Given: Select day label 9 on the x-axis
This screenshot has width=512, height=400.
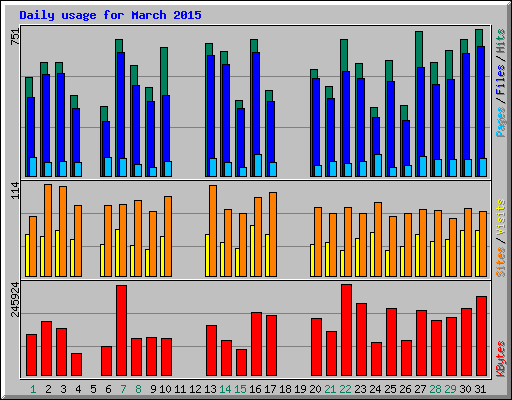Looking at the screenshot, I should click(x=153, y=389).
